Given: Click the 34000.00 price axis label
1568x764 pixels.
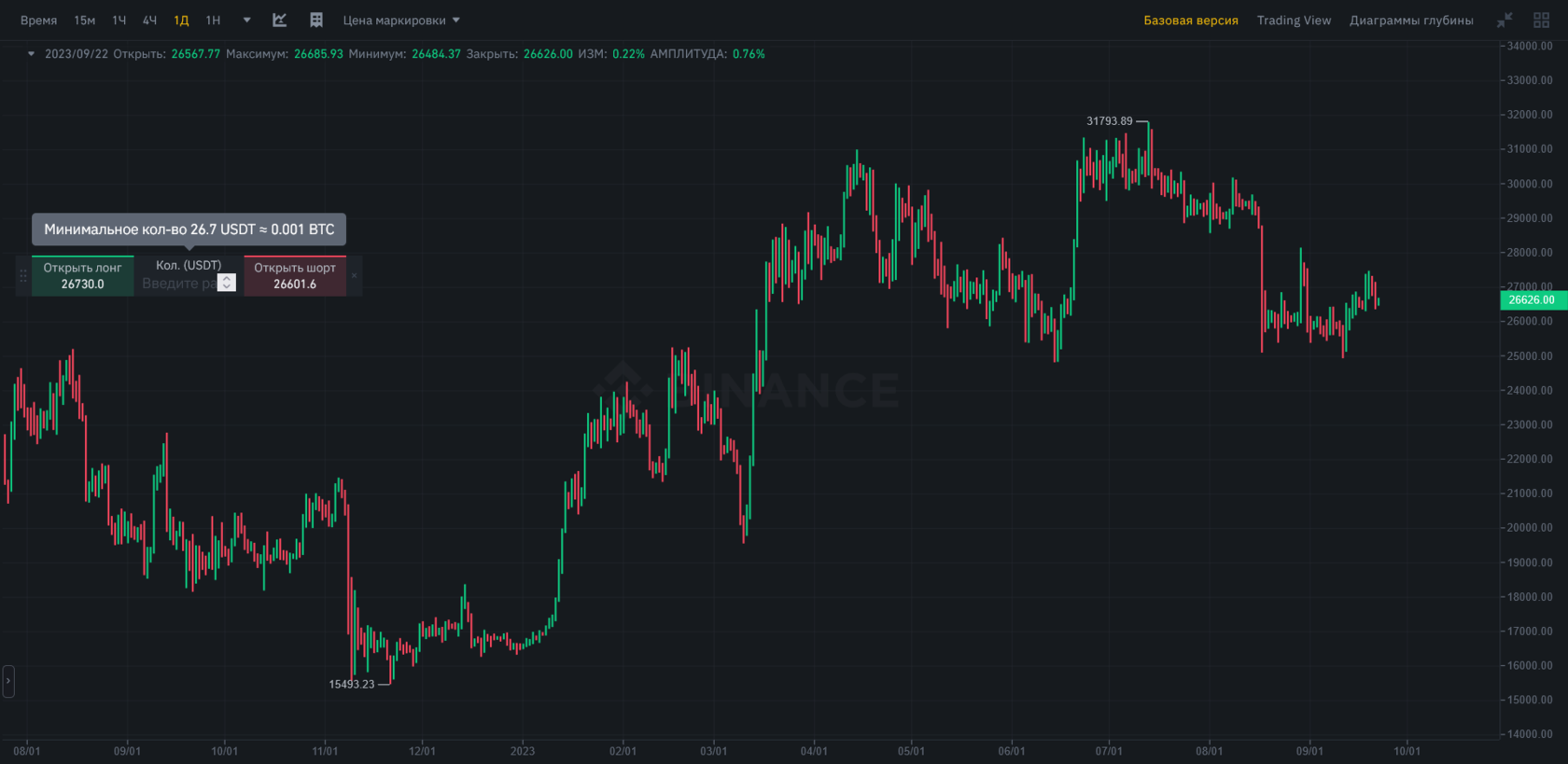Looking at the screenshot, I should [1530, 46].
